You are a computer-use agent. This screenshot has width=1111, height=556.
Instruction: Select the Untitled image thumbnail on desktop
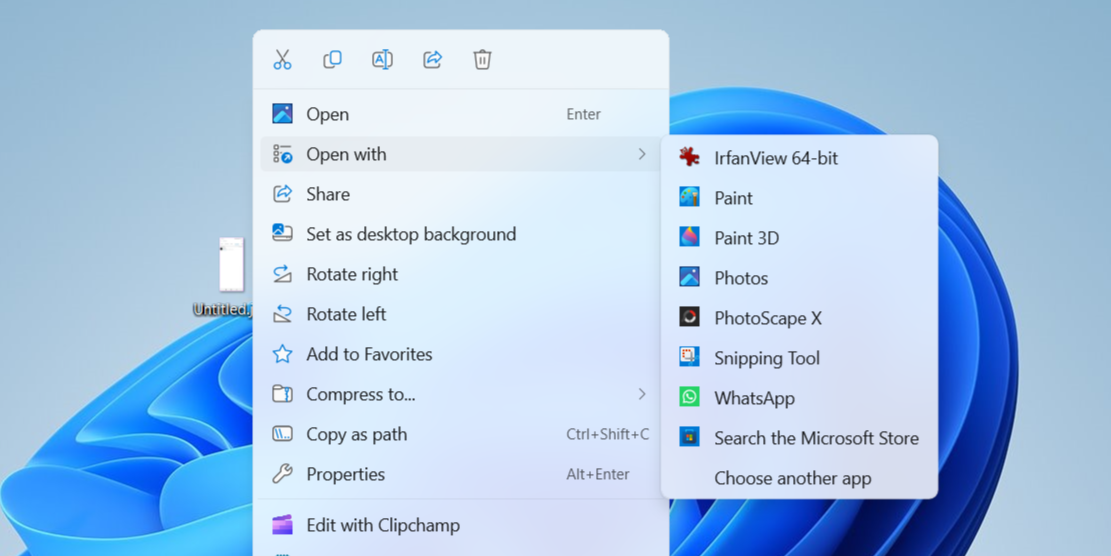coord(232,265)
